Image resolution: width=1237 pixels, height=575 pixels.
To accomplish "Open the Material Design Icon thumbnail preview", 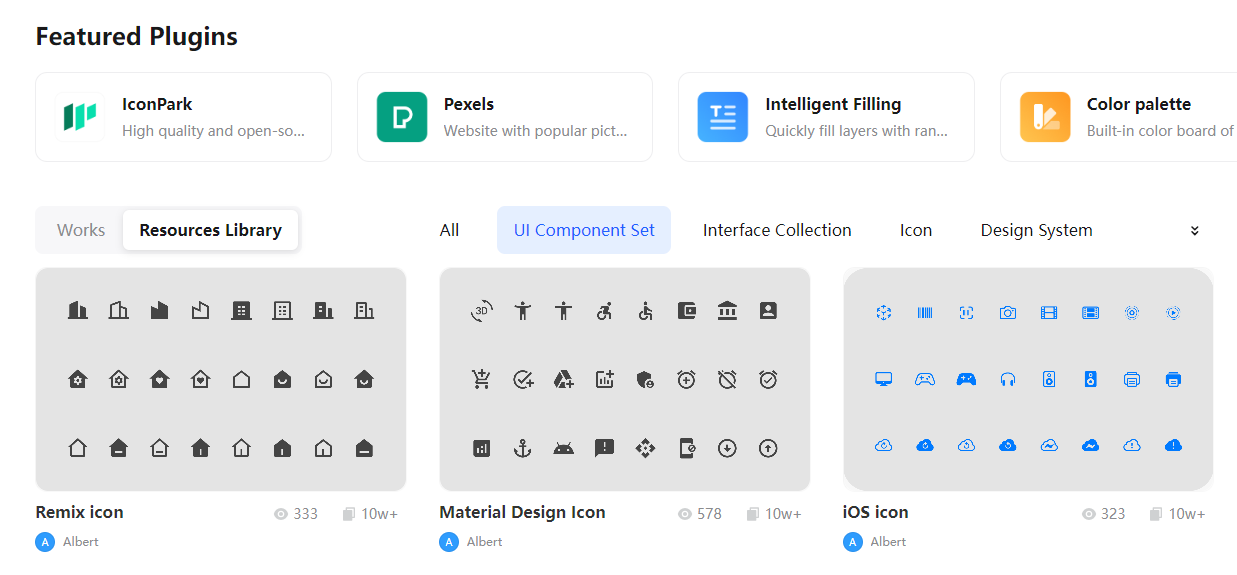I will click(625, 379).
